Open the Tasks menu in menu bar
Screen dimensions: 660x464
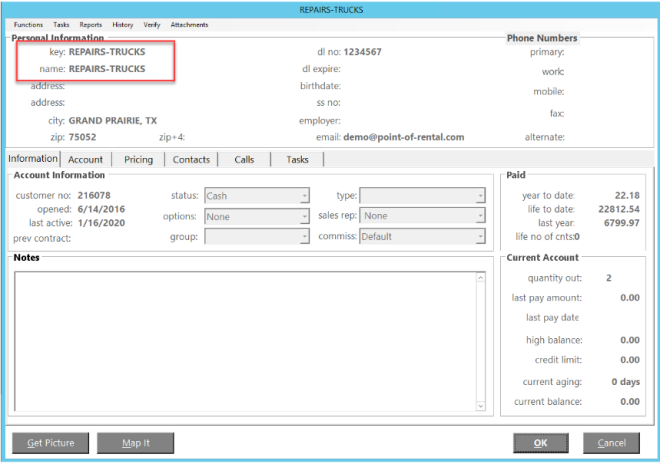(x=61, y=25)
